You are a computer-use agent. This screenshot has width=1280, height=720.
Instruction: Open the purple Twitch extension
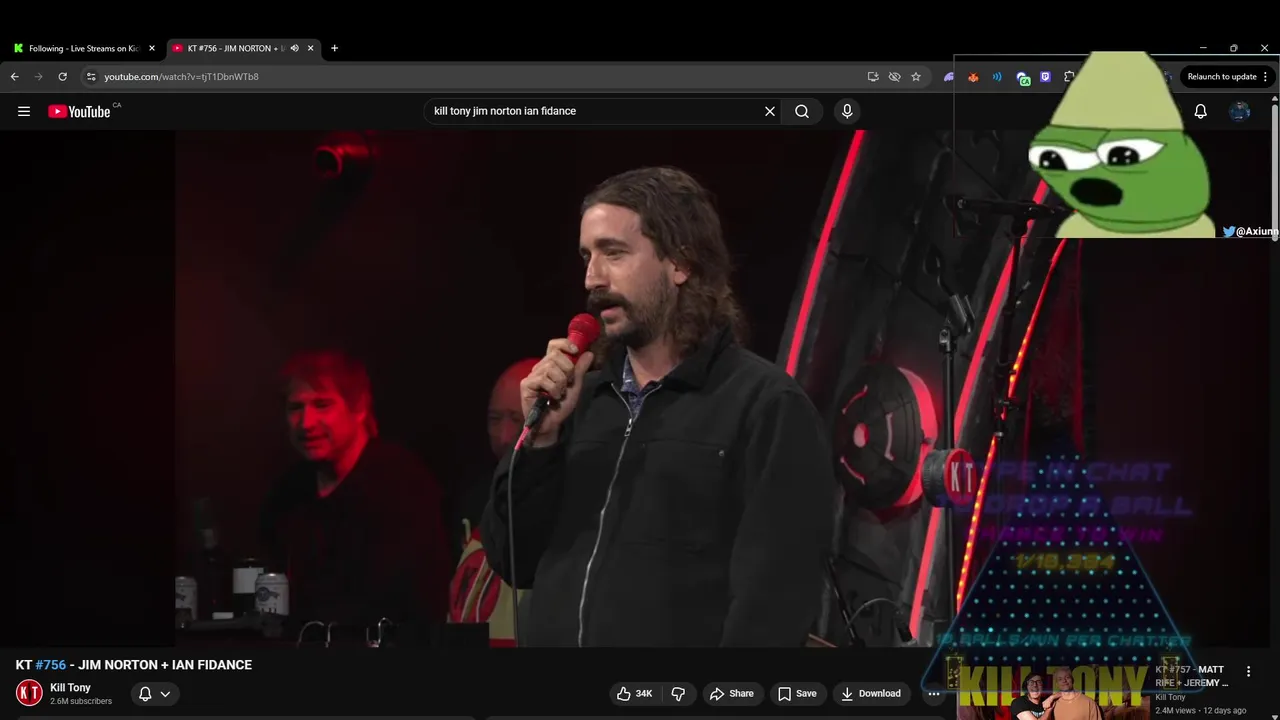coord(1046,76)
